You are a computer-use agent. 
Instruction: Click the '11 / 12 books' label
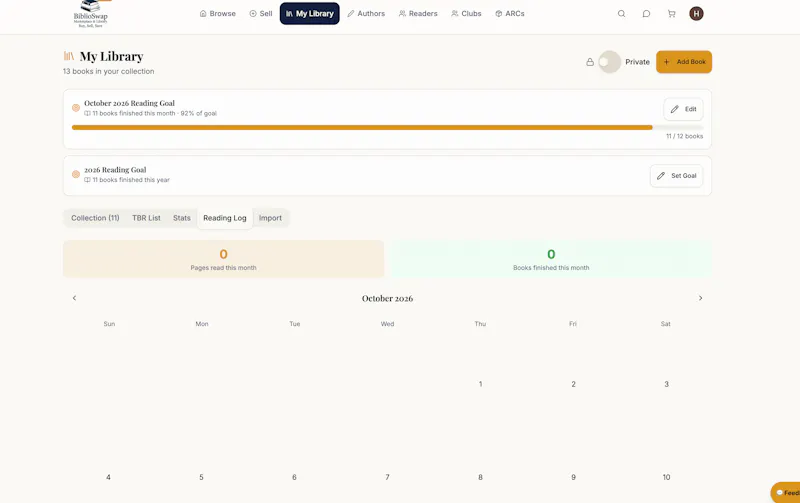(x=684, y=136)
